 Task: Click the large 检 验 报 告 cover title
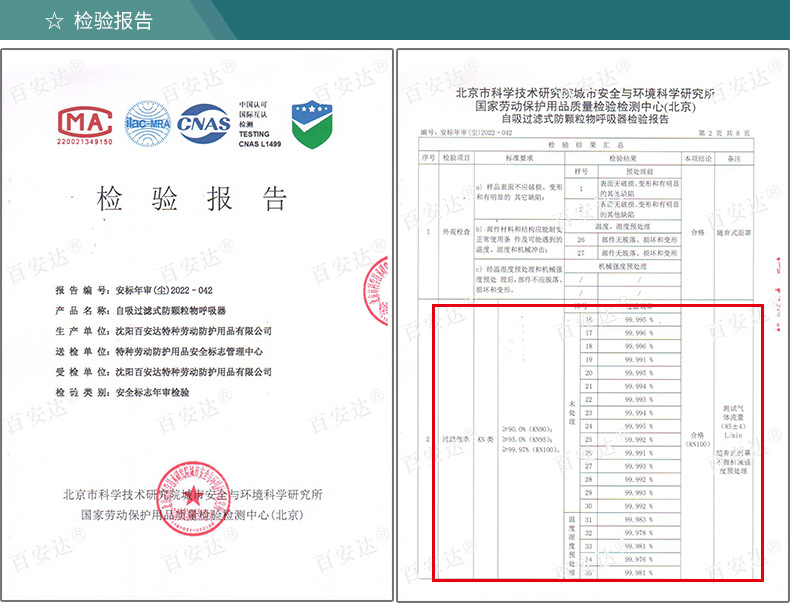tap(192, 198)
